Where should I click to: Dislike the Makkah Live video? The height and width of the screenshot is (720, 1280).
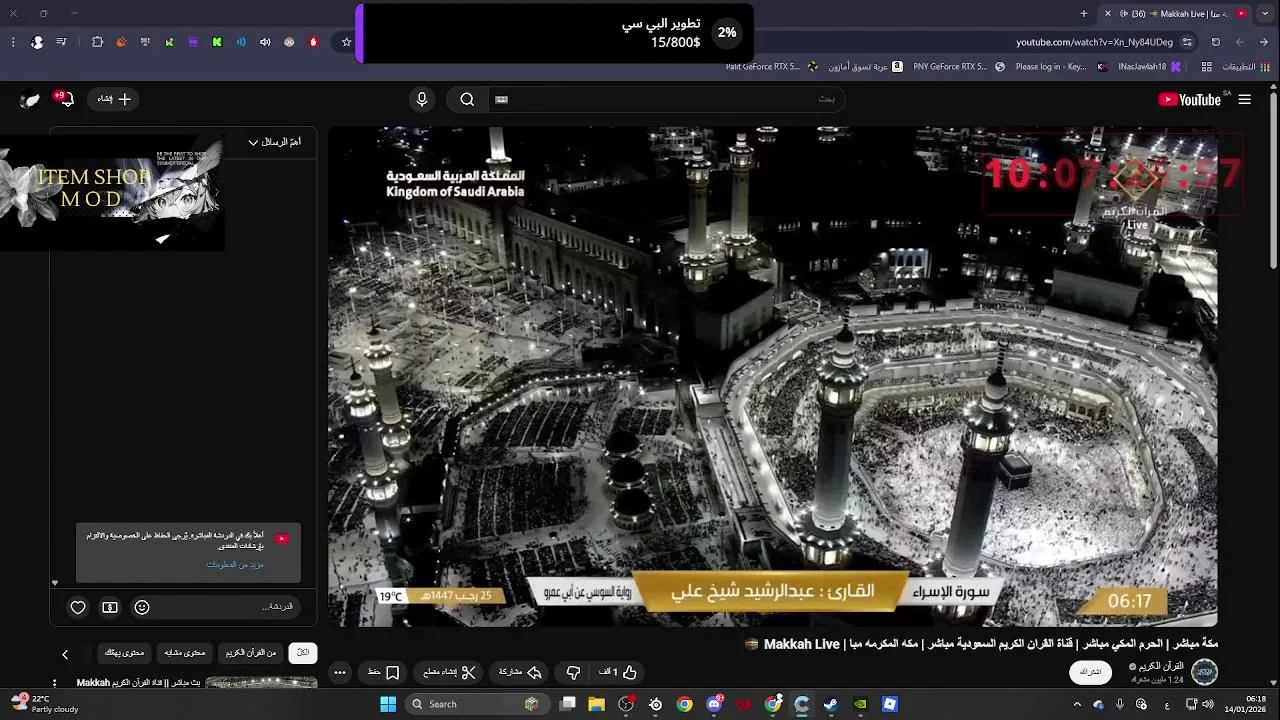point(573,672)
